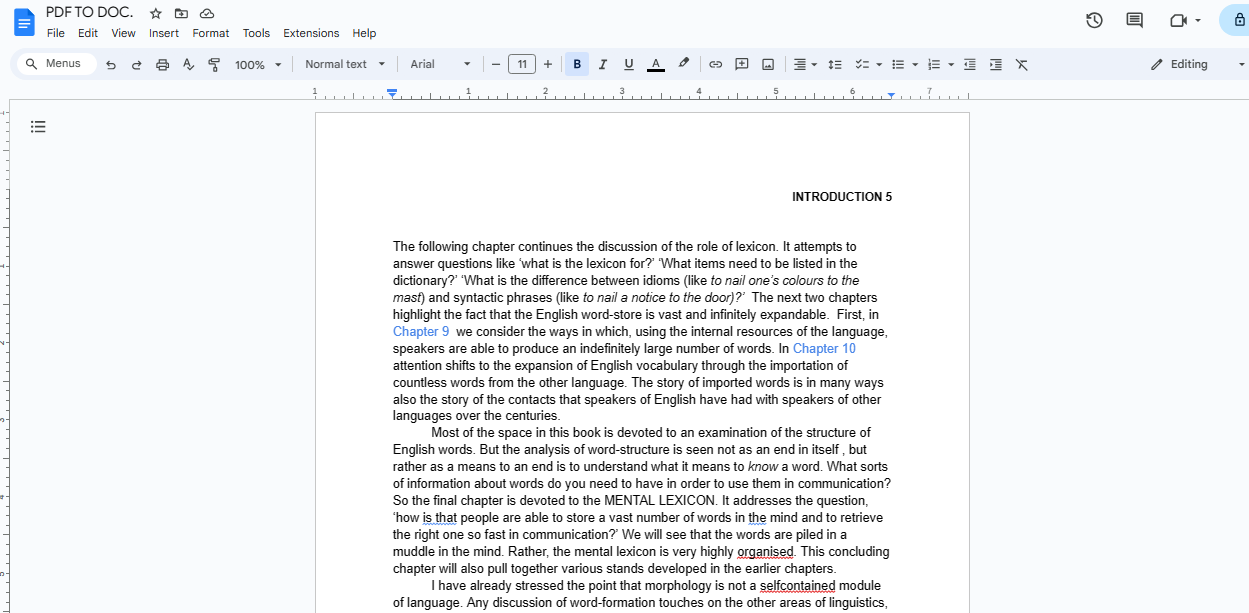The width and height of the screenshot is (1249, 613).
Task: Open the Tools menu
Action: point(256,33)
